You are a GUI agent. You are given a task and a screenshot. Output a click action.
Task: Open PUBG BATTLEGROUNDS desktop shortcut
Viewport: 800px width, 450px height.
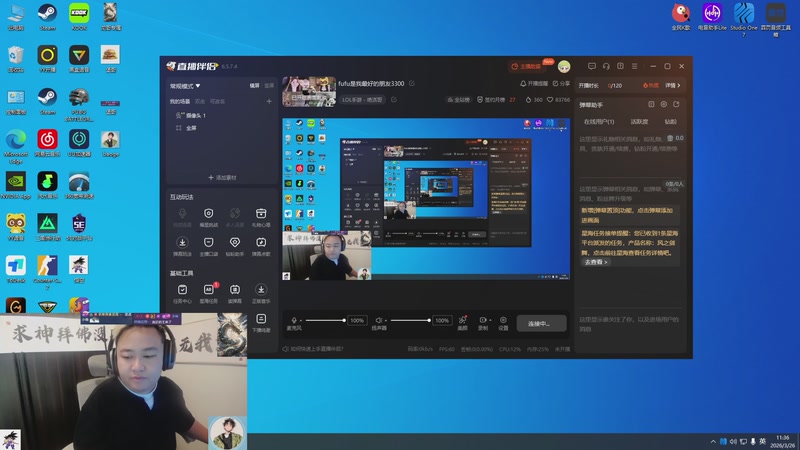[x=79, y=105]
